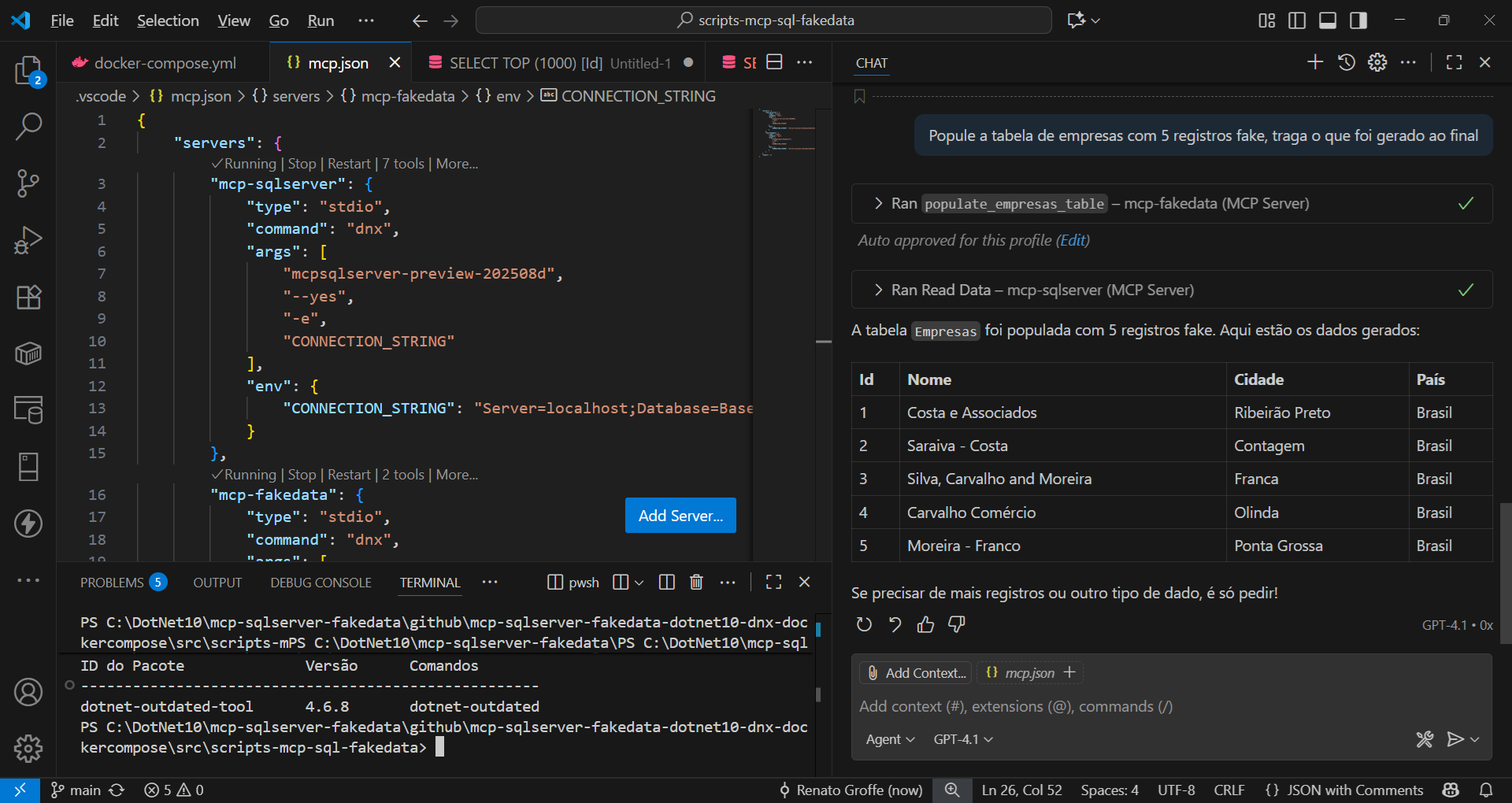Open the Source Control view
This screenshot has width=1512, height=803.
28,183
